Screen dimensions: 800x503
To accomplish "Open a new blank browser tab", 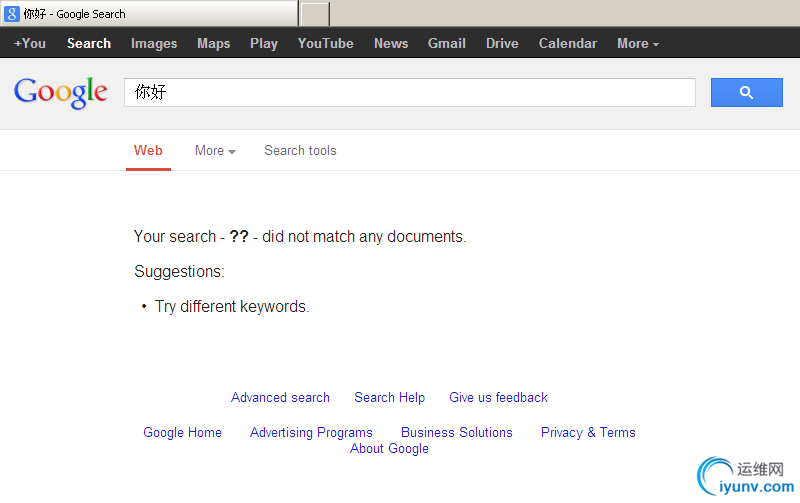I will click(x=315, y=13).
